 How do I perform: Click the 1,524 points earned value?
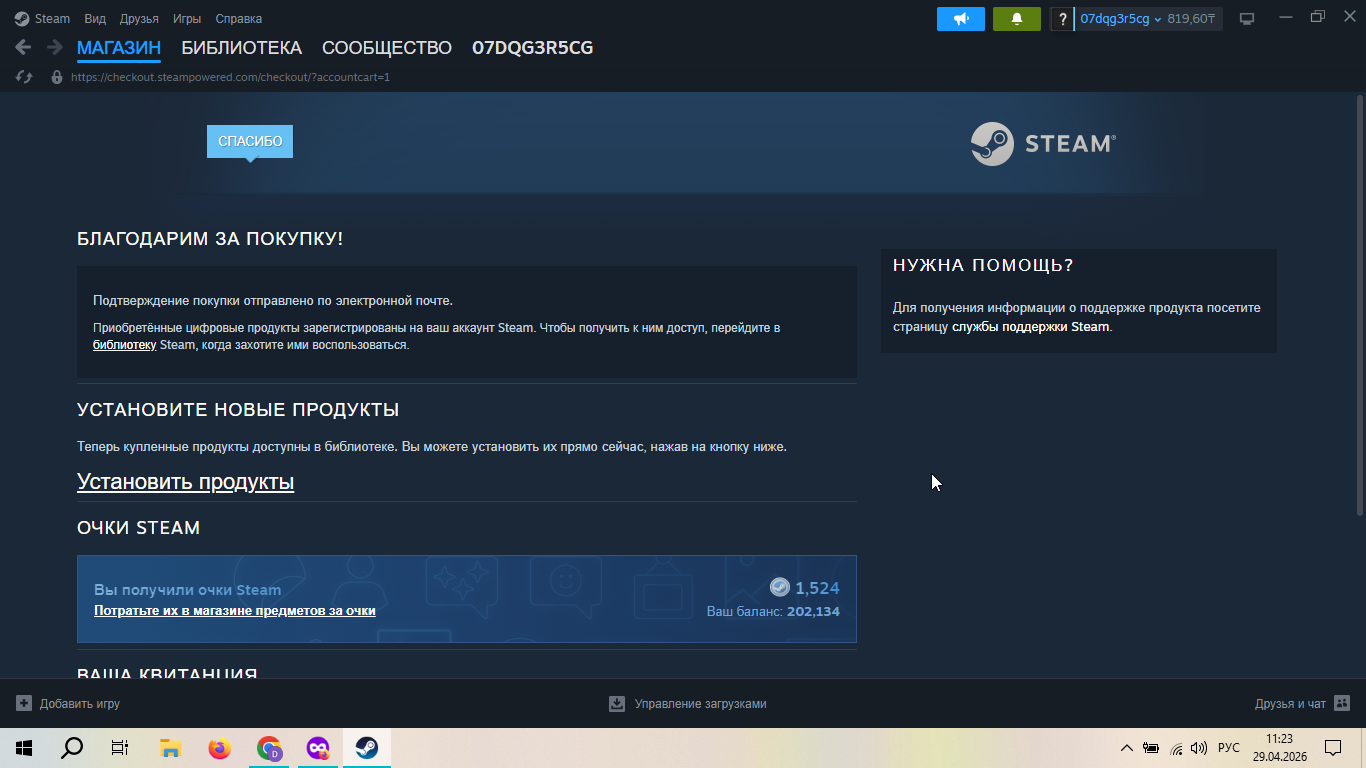817,588
